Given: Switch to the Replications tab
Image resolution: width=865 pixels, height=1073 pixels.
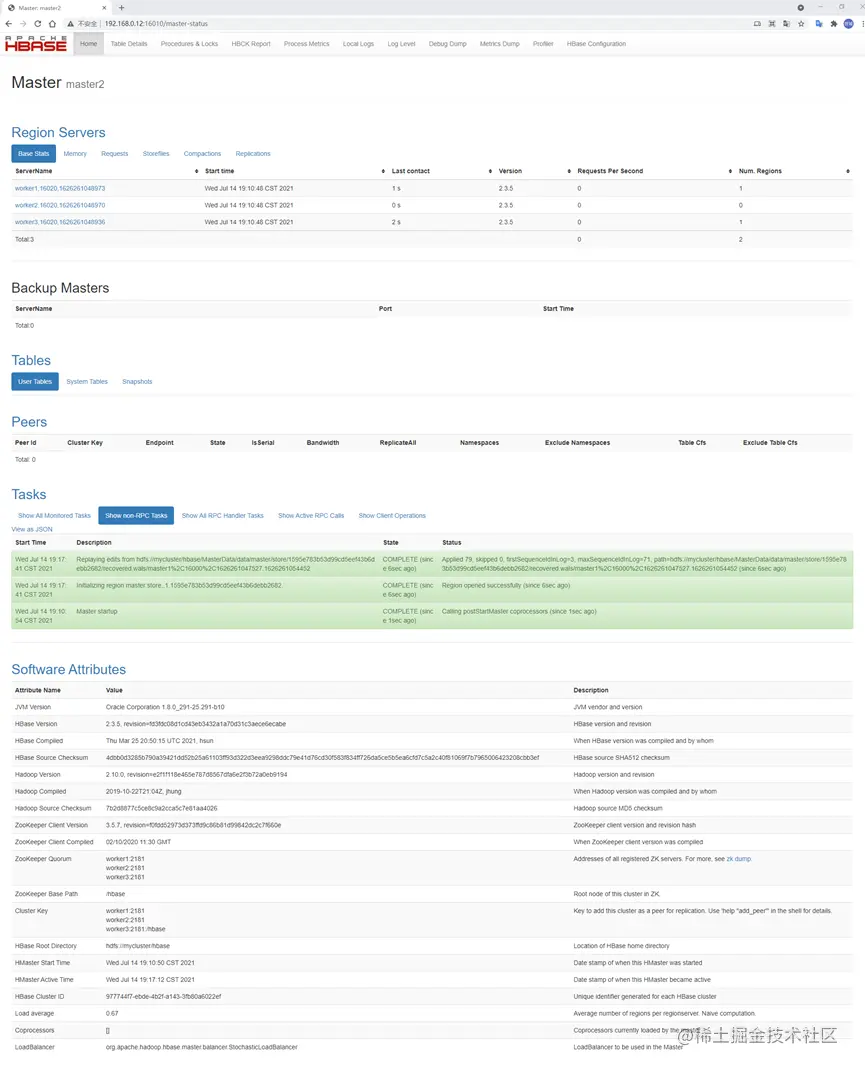Looking at the screenshot, I should 253,154.
